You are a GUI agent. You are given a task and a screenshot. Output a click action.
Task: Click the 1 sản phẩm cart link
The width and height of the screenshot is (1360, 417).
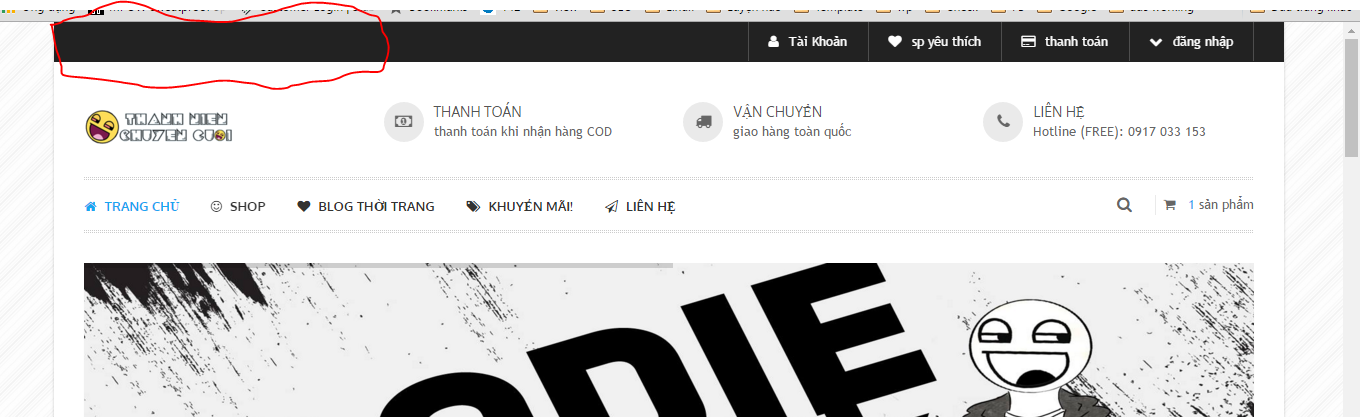coord(1220,205)
